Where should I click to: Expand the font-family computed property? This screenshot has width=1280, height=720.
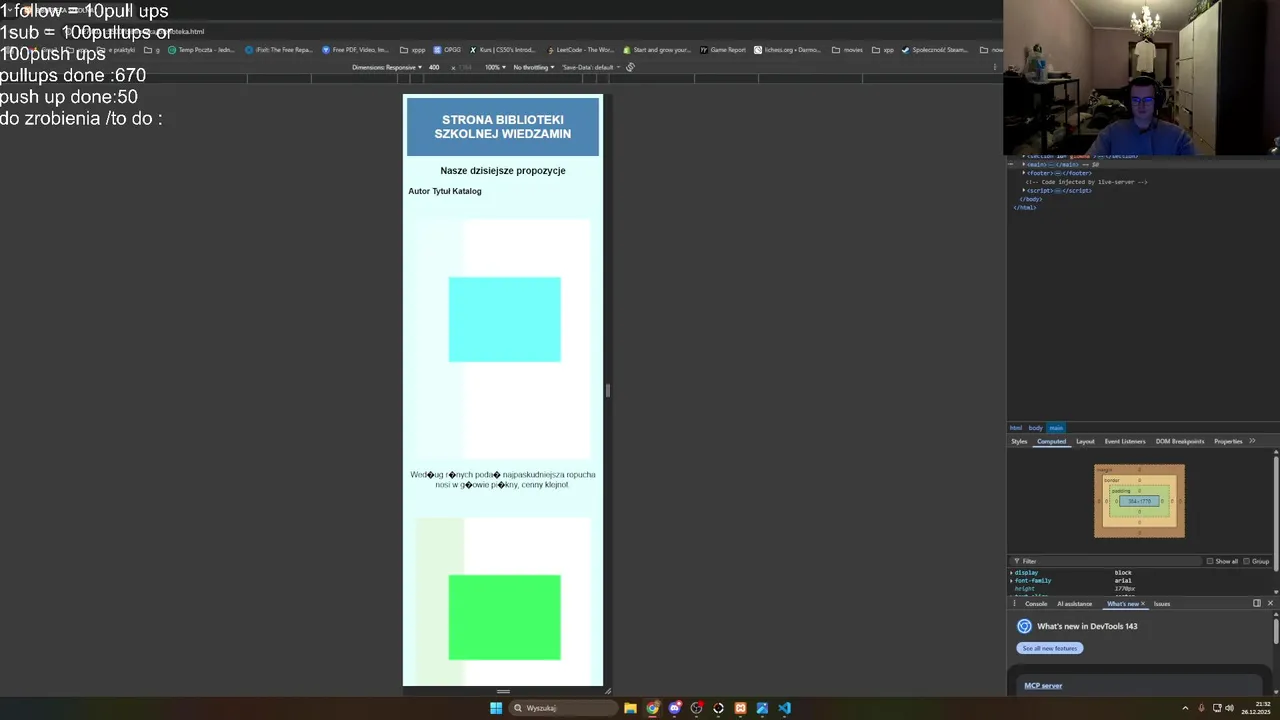(x=1011, y=581)
